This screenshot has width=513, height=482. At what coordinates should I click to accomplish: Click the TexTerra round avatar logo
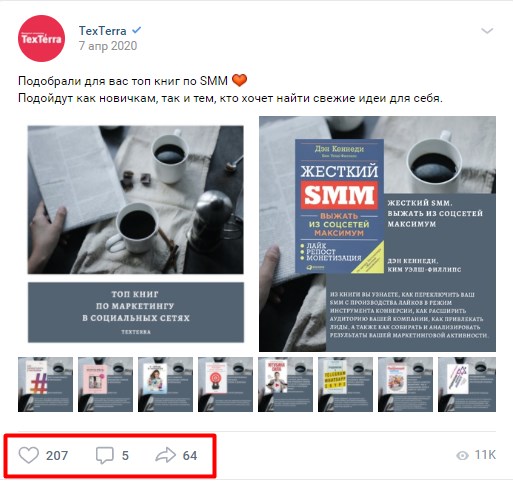coord(41,38)
